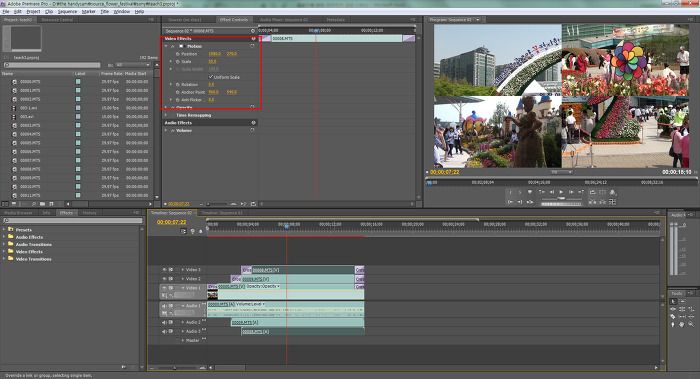Viewport: 700px width, 379px height.
Task: Open the Sequence menu
Action: (x=67, y=12)
